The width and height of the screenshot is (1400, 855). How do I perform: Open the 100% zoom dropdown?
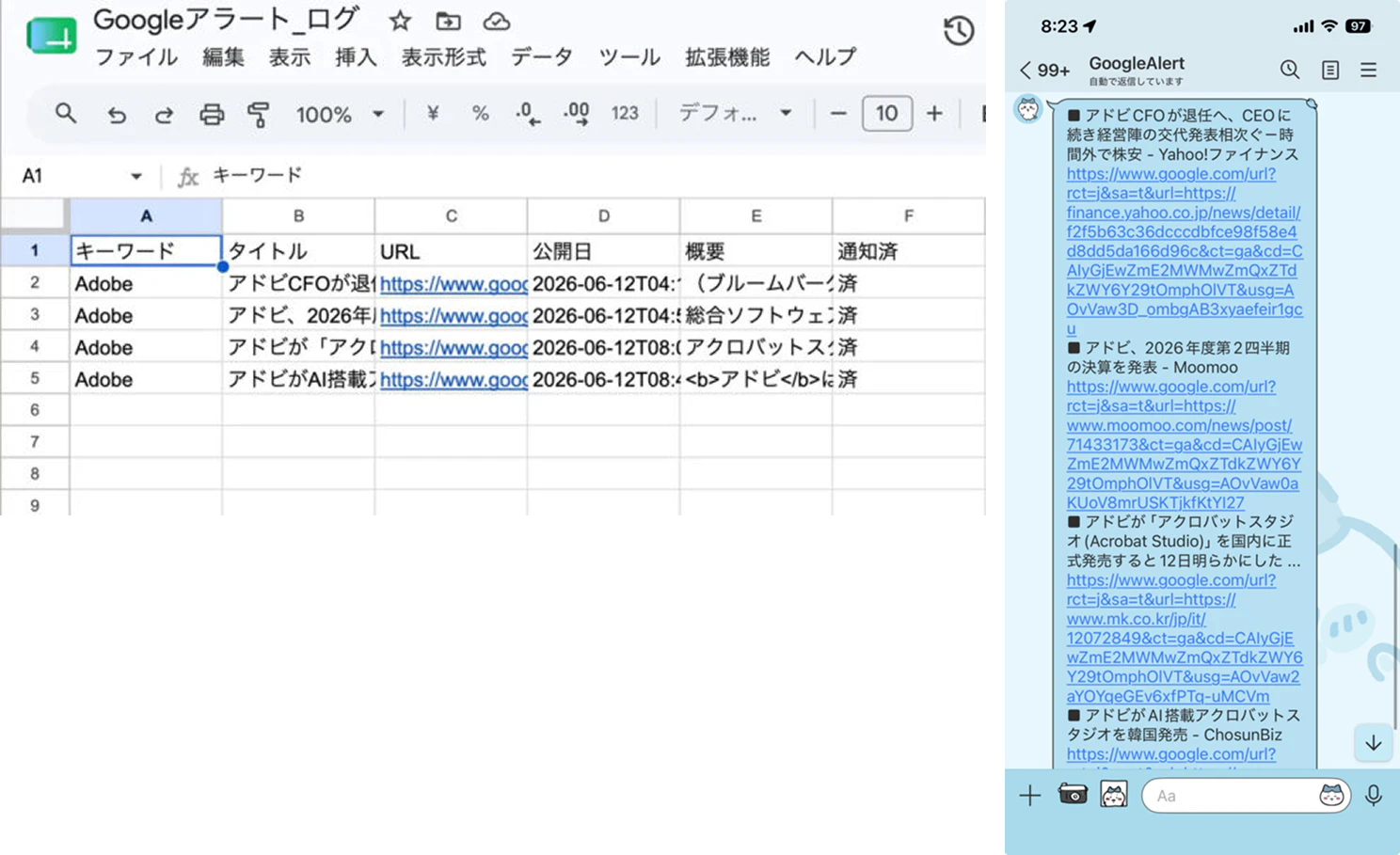340,115
